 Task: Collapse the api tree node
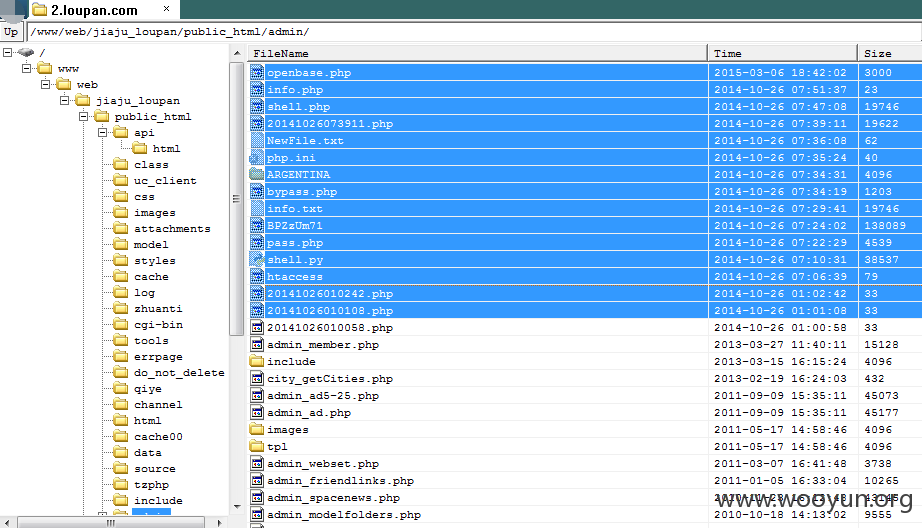(102, 132)
